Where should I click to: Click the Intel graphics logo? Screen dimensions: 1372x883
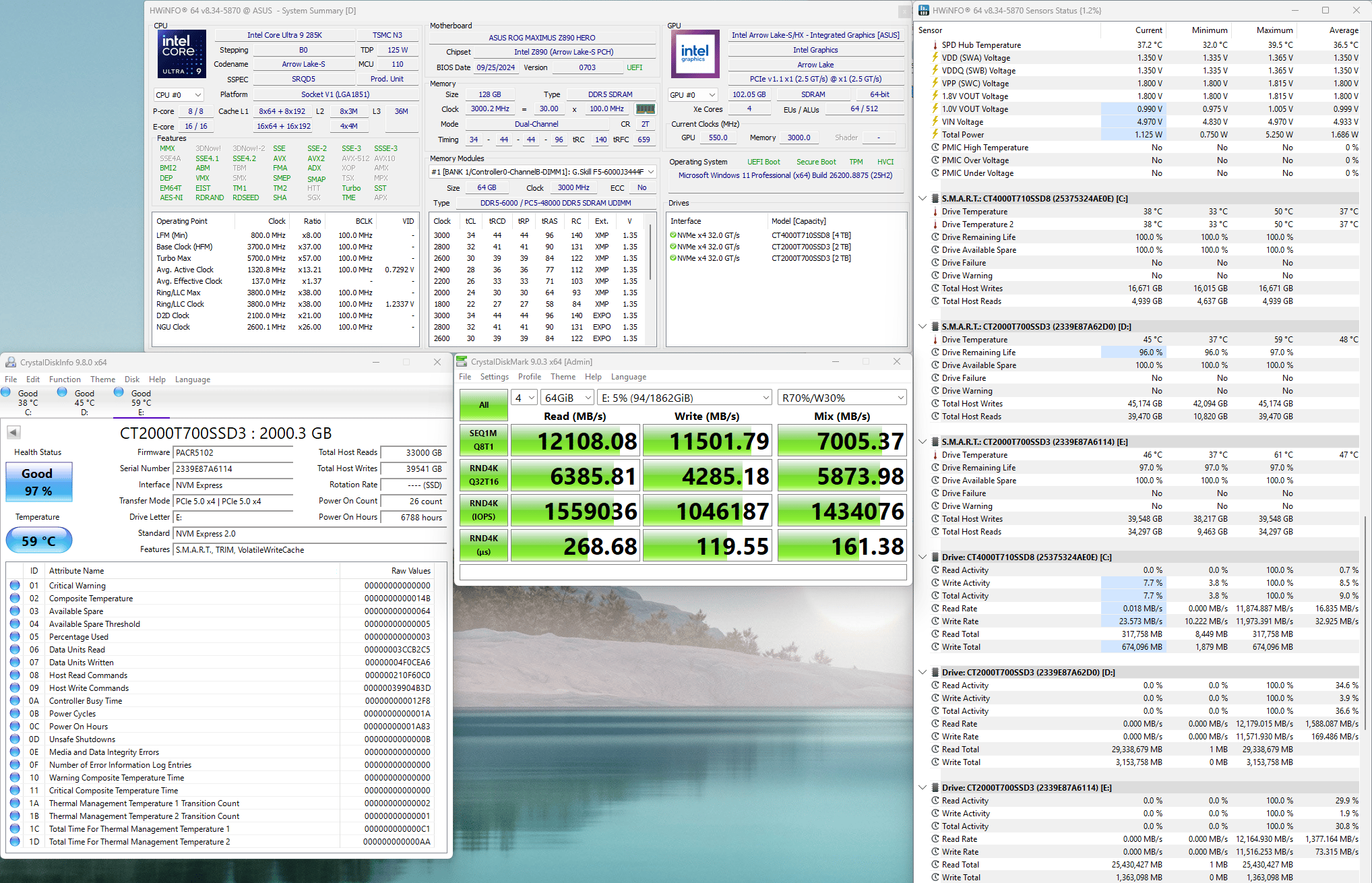click(x=695, y=54)
